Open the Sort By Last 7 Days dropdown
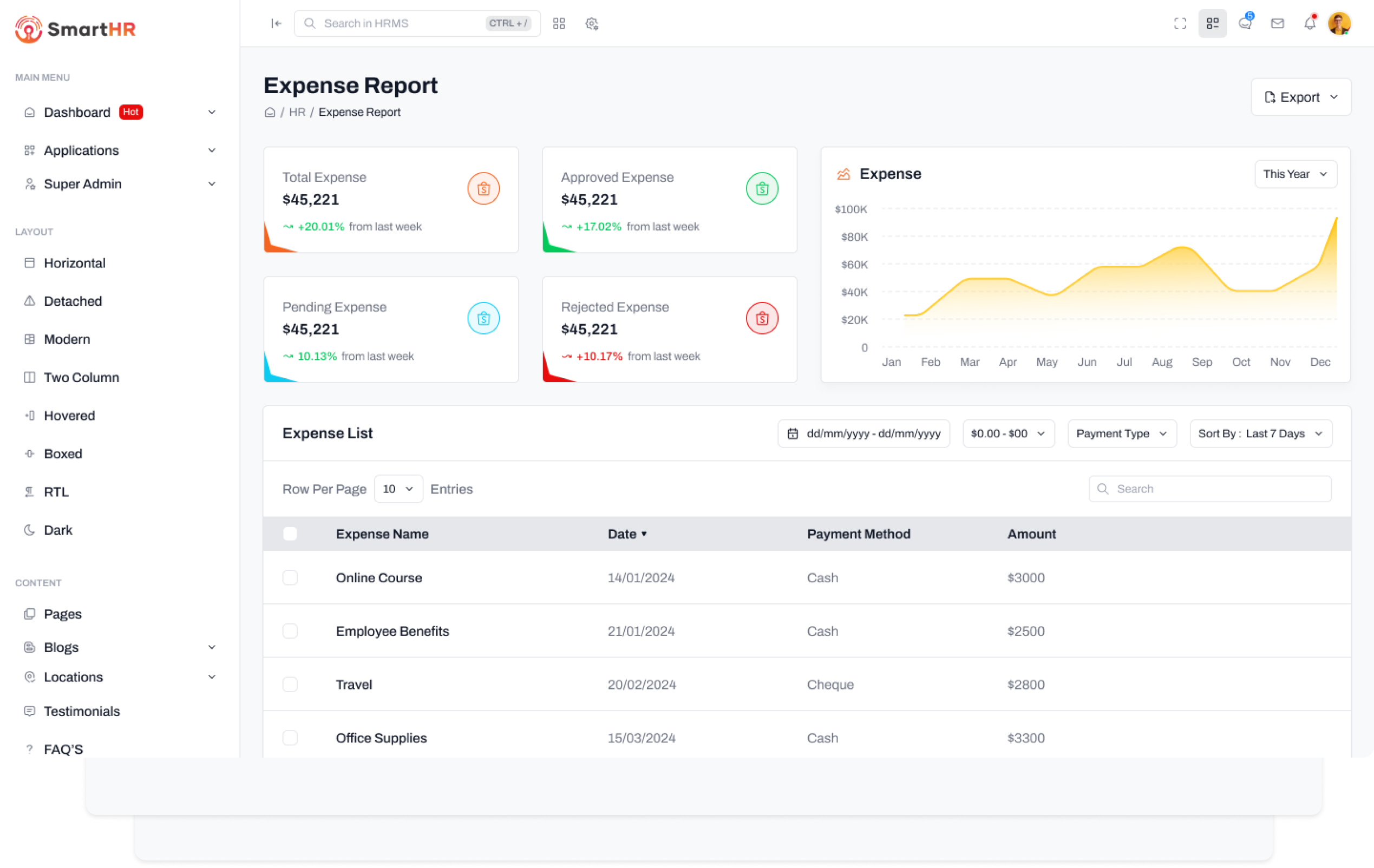The width and height of the screenshot is (1374, 868). (1260, 433)
